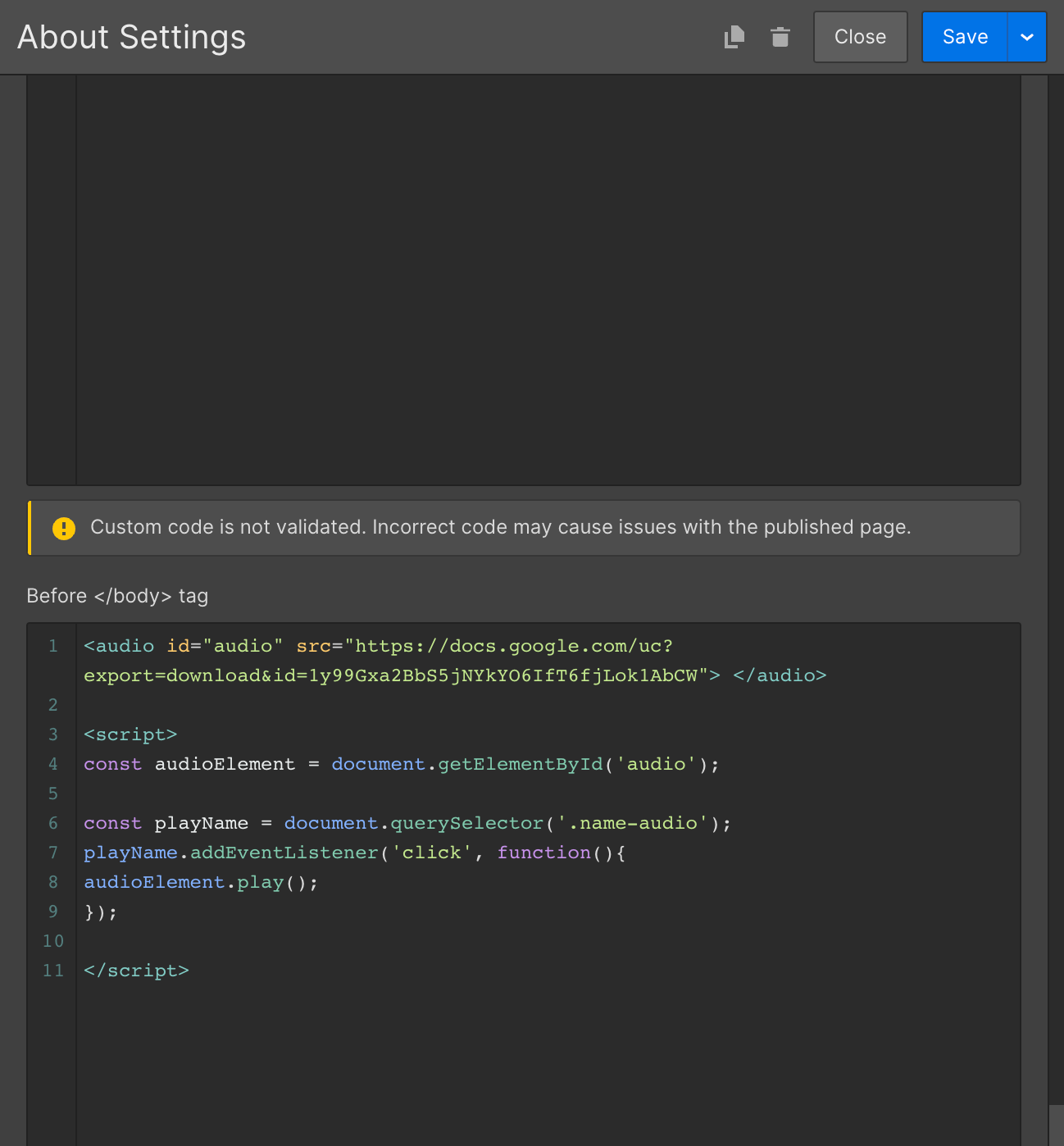Screen dimensions: 1064x1146
Task: Click the trash delete icon
Action: (x=780, y=37)
